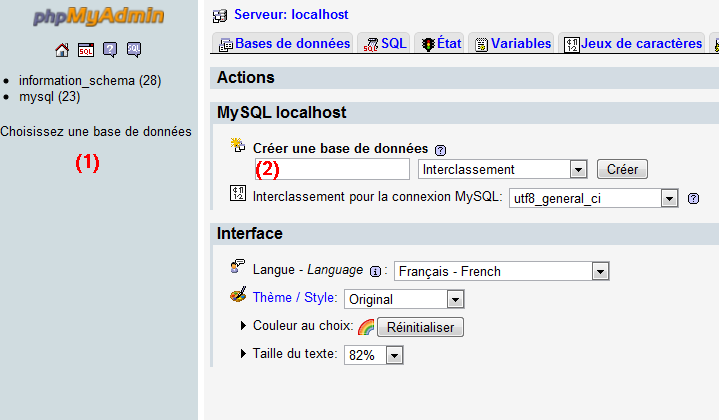Open the SQL query window icon

tap(86, 50)
